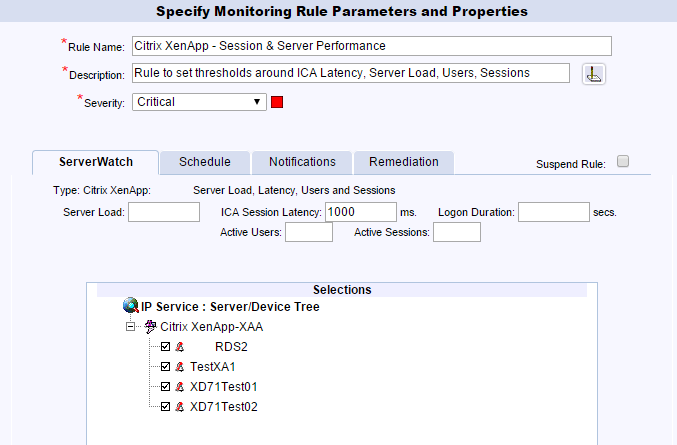Viewport: 677px width, 445px height.
Task: Click the Active Sessions input field
Action: pos(457,232)
